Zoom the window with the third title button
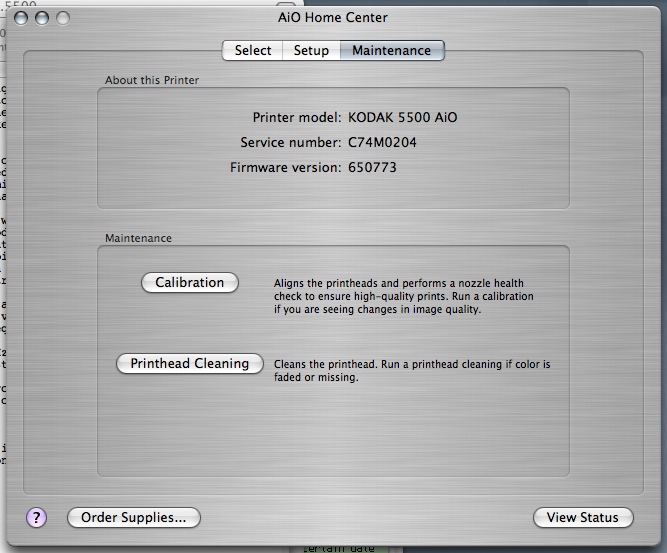 point(63,18)
